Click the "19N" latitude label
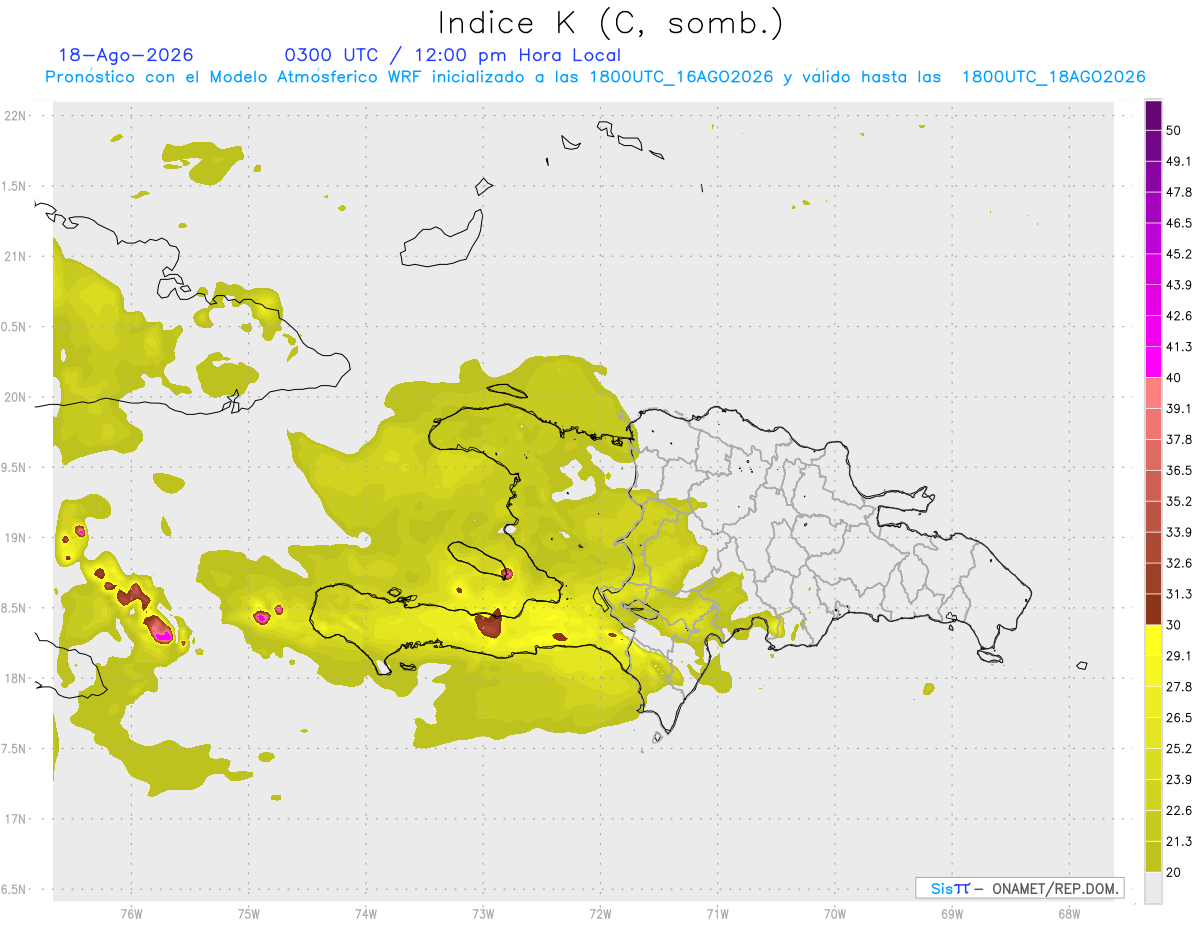This screenshot has height=927, width=1200. (15, 538)
